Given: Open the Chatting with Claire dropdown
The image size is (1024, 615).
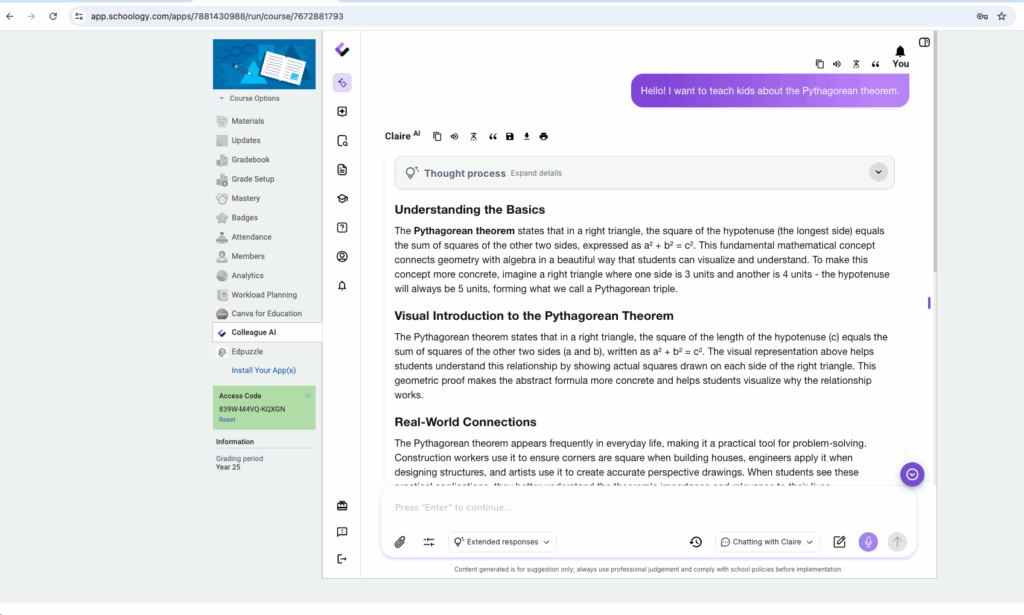Looking at the screenshot, I should tap(767, 542).
